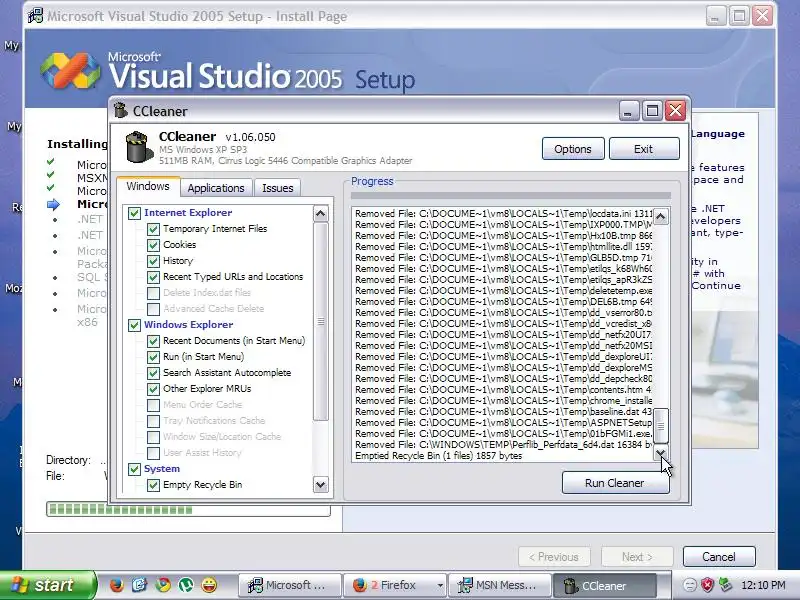Toggle Recent Documents (in Start Menu)
The image size is (800, 600).
tap(153, 341)
